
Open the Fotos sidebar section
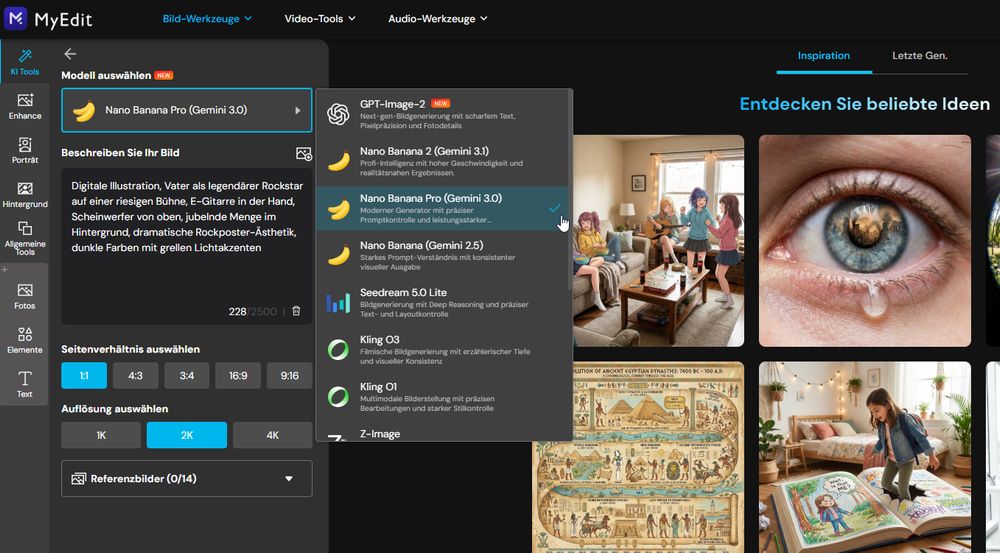[25, 297]
